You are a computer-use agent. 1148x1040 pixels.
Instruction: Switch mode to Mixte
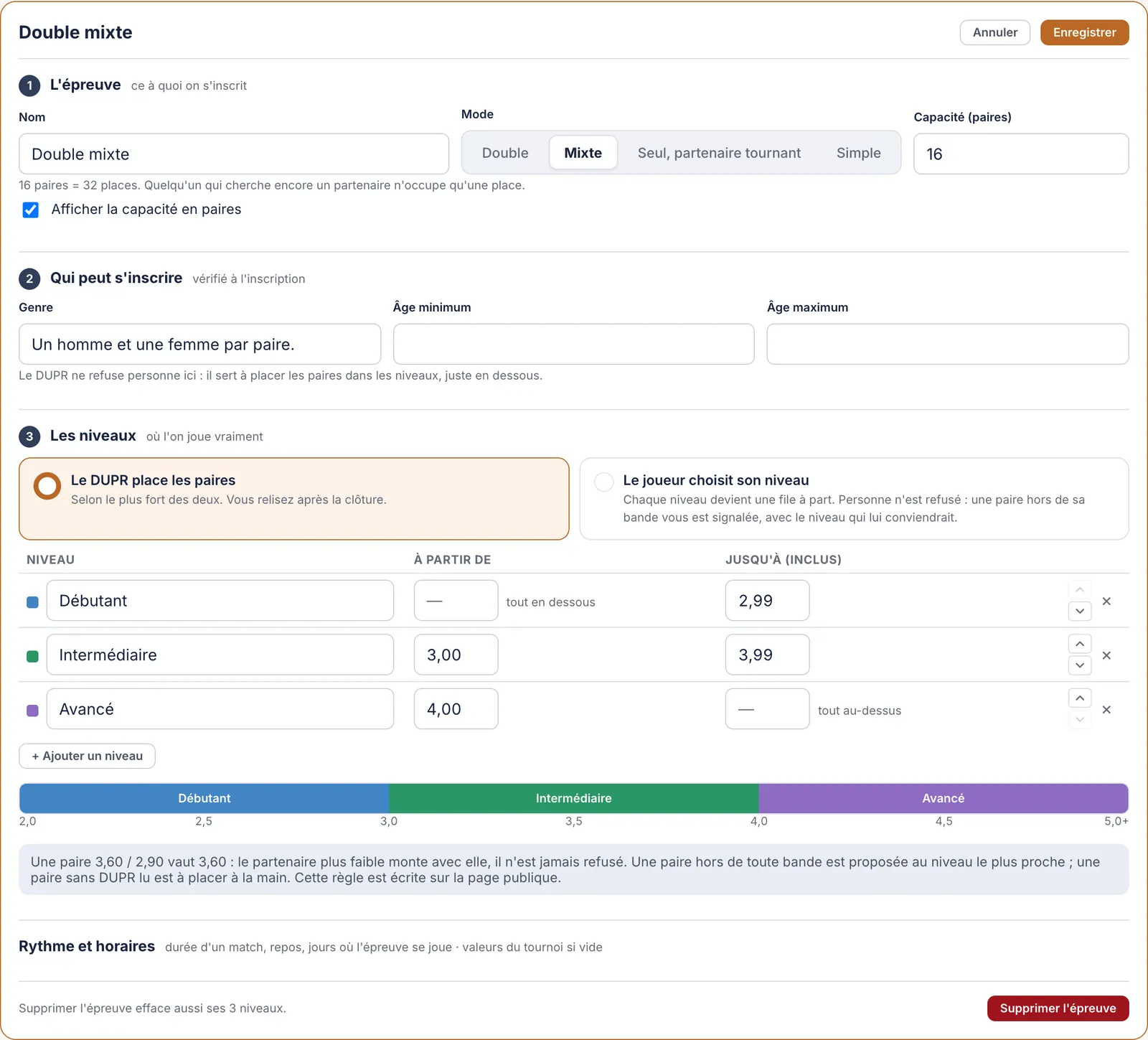pos(583,153)
